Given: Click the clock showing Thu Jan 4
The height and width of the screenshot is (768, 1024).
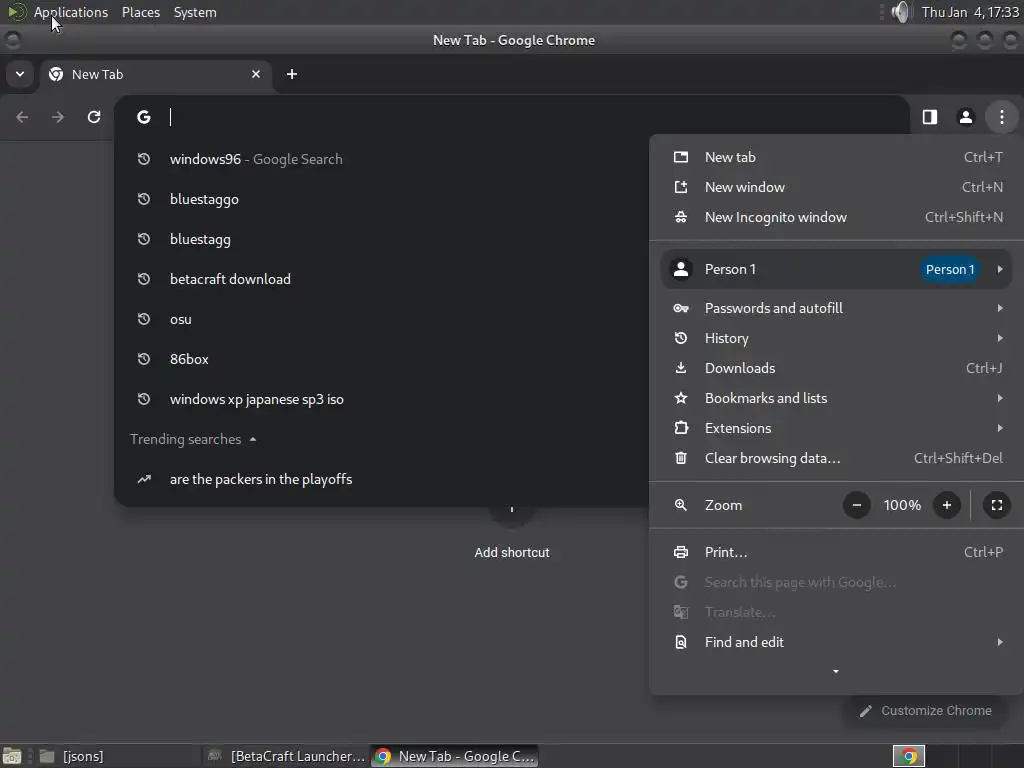Looking at the screenshot, I should click(970, 12).
